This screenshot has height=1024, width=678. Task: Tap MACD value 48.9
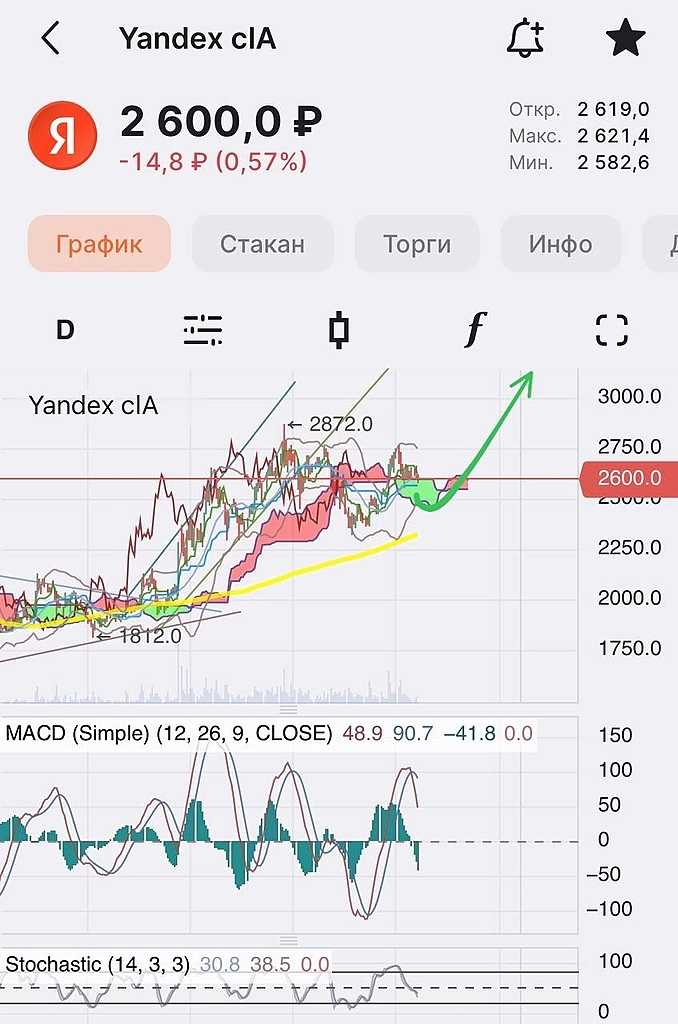(363, 733)
